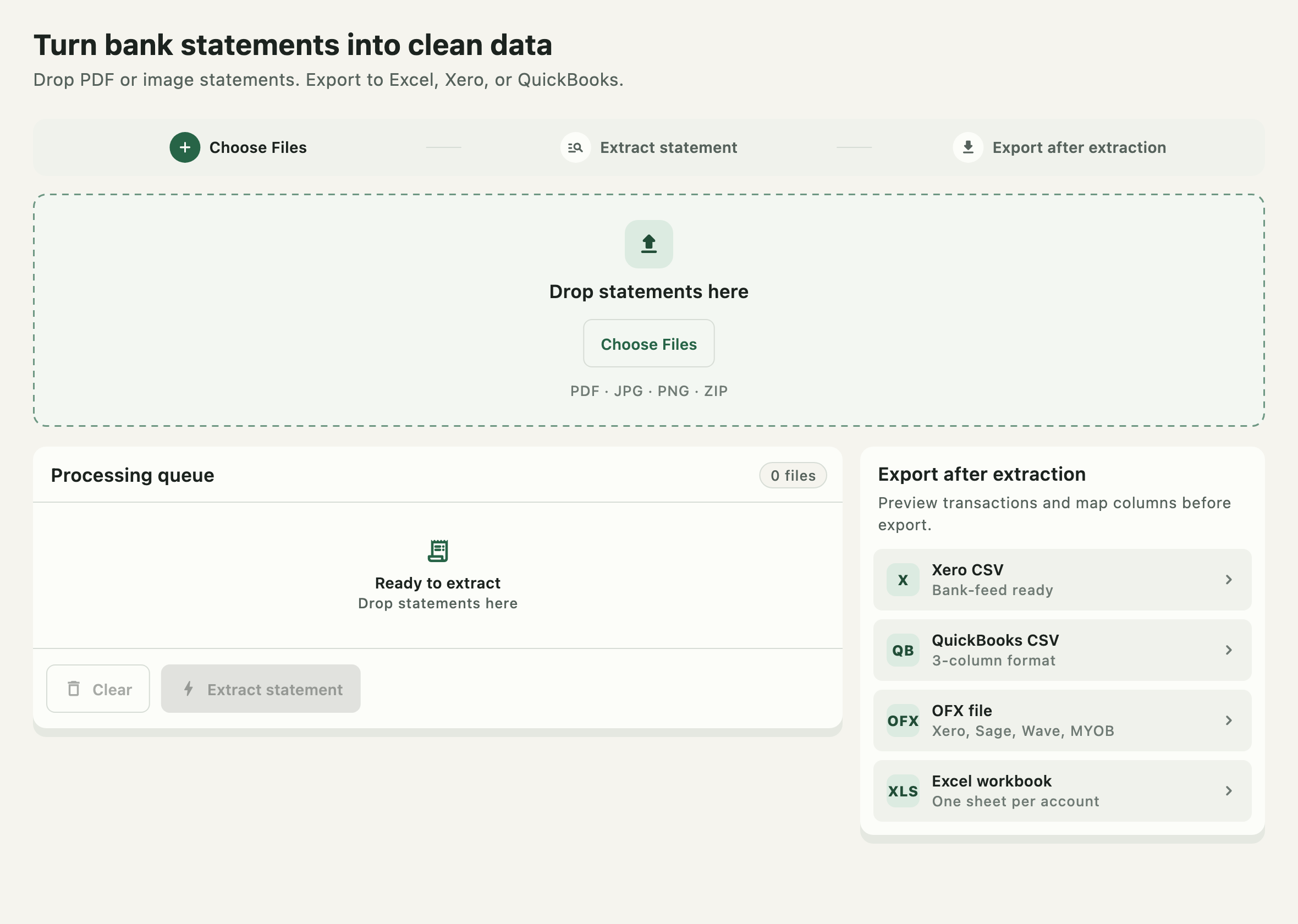Image resolution: width=1298 pixels, height=924 pixels.
Task: Click the Export after extraction panel heading
Action: tap(982, 475)
